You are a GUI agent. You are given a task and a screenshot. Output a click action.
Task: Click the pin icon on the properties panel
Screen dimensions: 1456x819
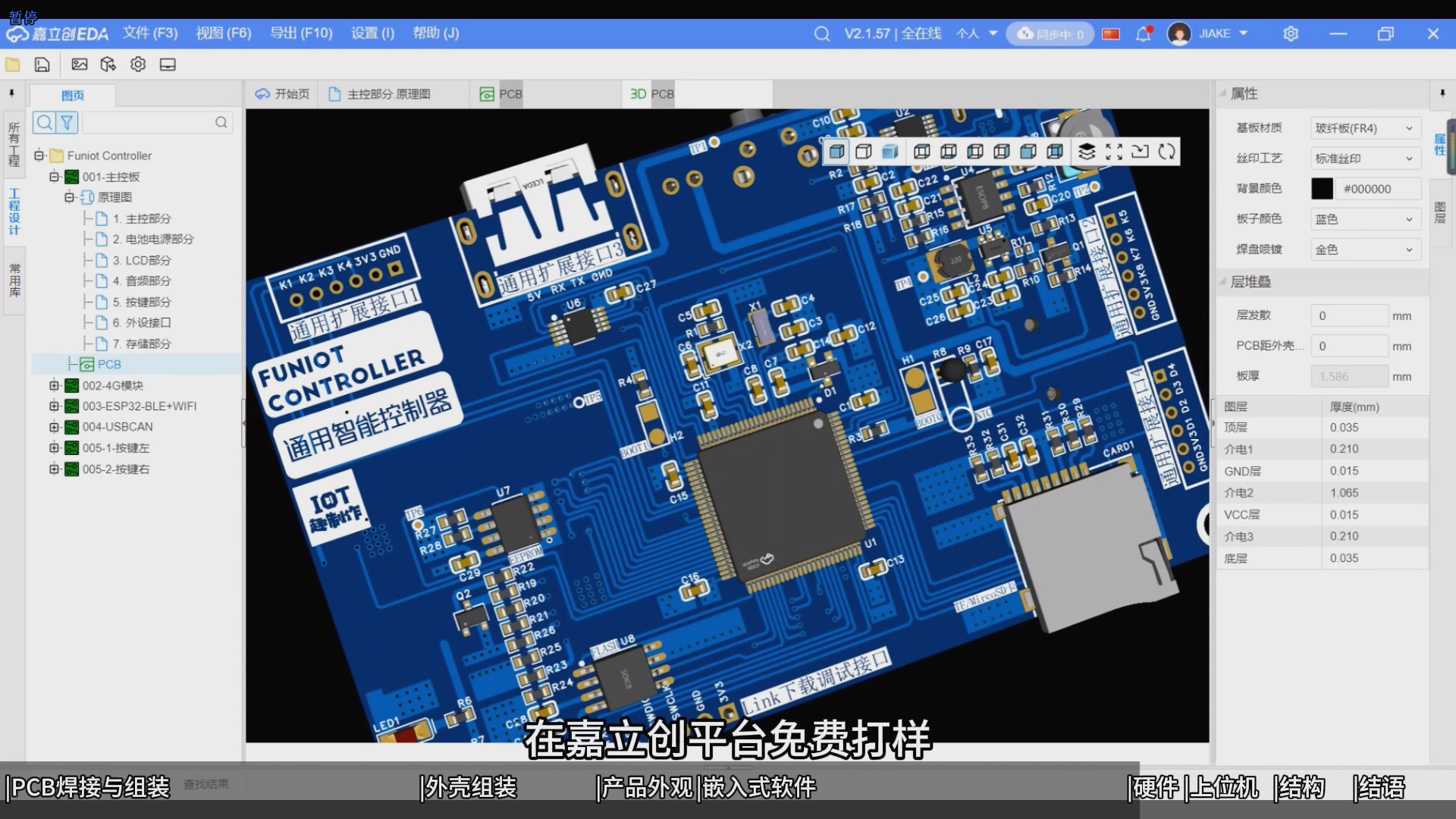1442,93
